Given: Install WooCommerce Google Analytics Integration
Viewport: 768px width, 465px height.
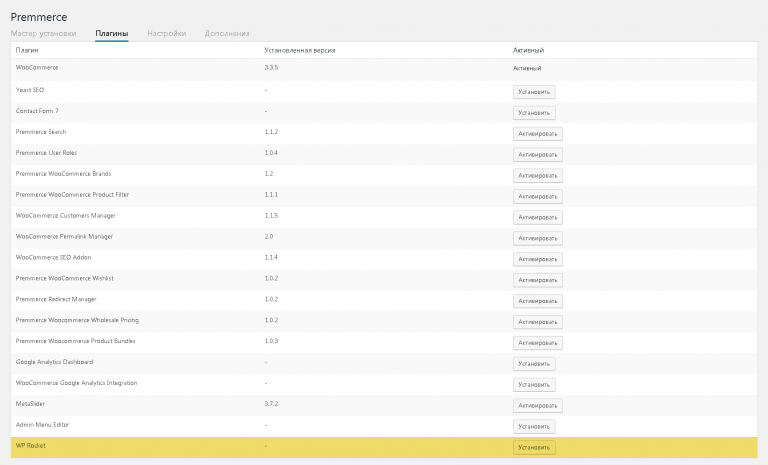Looking at the screenshot, I should pos(534,385).
